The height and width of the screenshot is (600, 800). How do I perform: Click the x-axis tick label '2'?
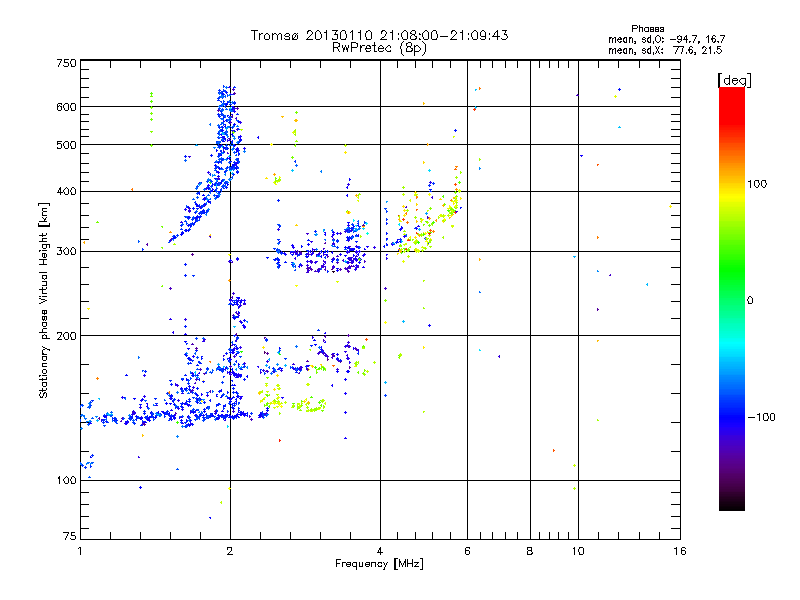pos(230,551)
